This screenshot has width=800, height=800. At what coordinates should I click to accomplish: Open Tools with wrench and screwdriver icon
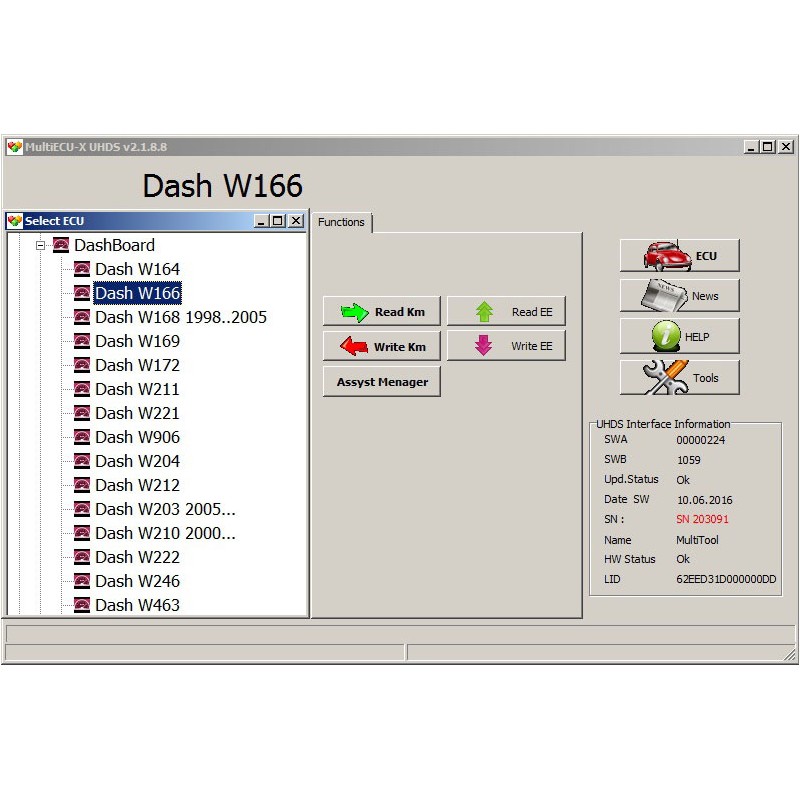tap(679, 378)
